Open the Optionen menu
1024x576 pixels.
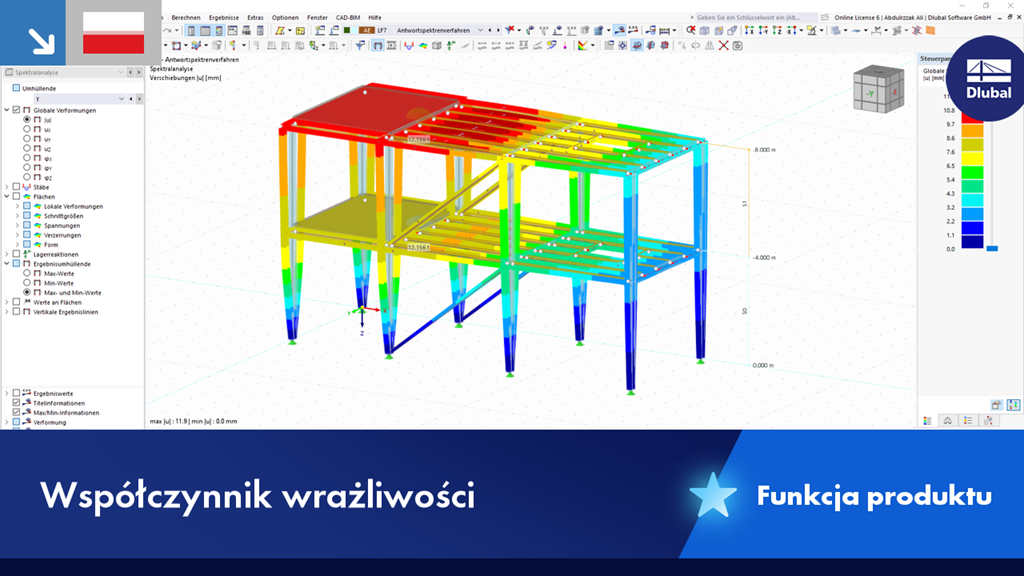point(285,17)
